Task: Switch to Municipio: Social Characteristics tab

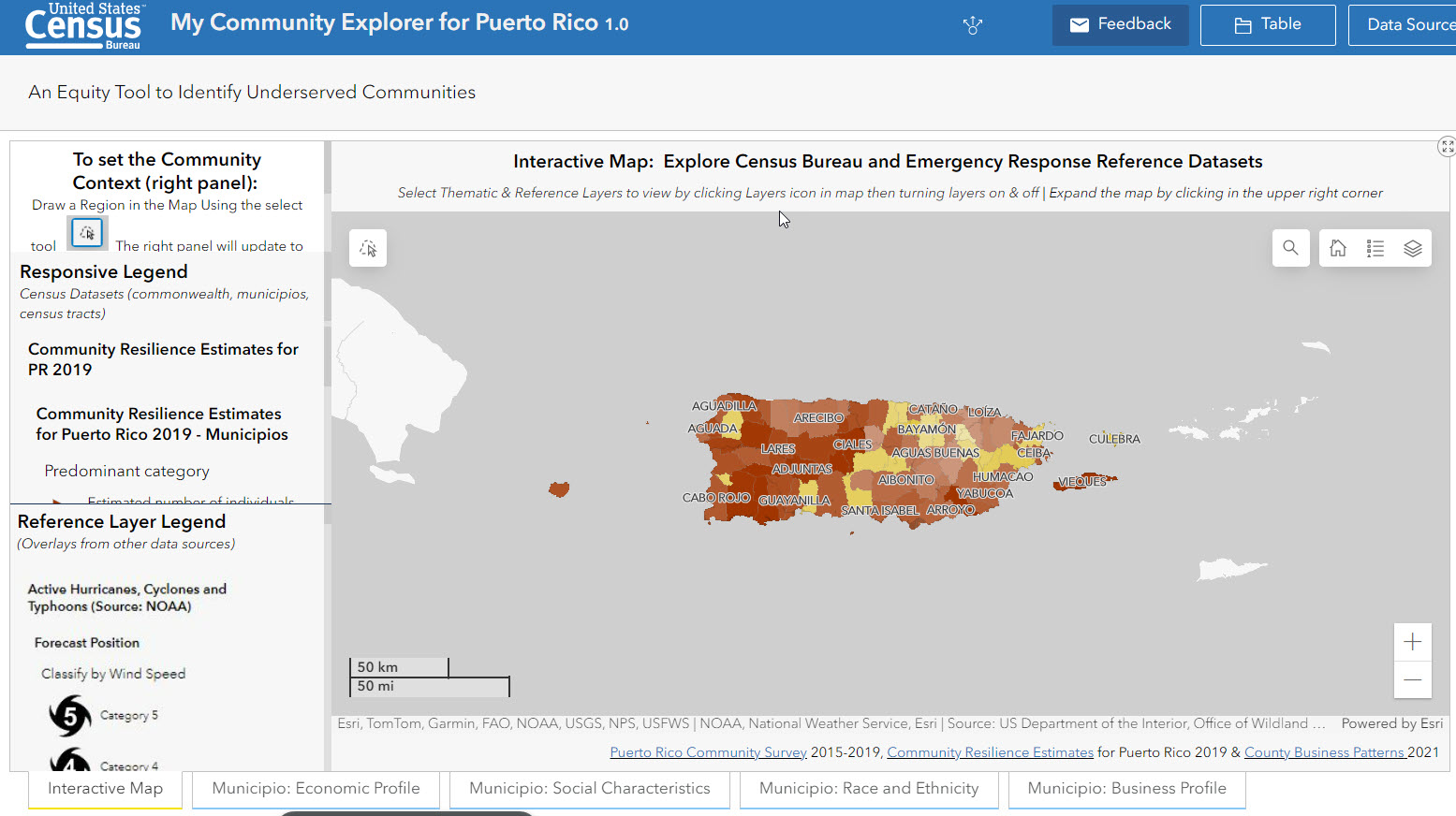Action: [x=589, y=788]
